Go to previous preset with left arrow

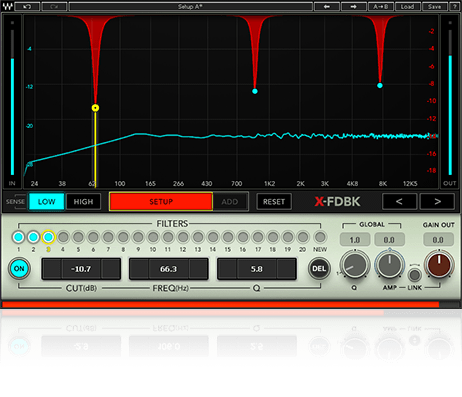(327, 6)
